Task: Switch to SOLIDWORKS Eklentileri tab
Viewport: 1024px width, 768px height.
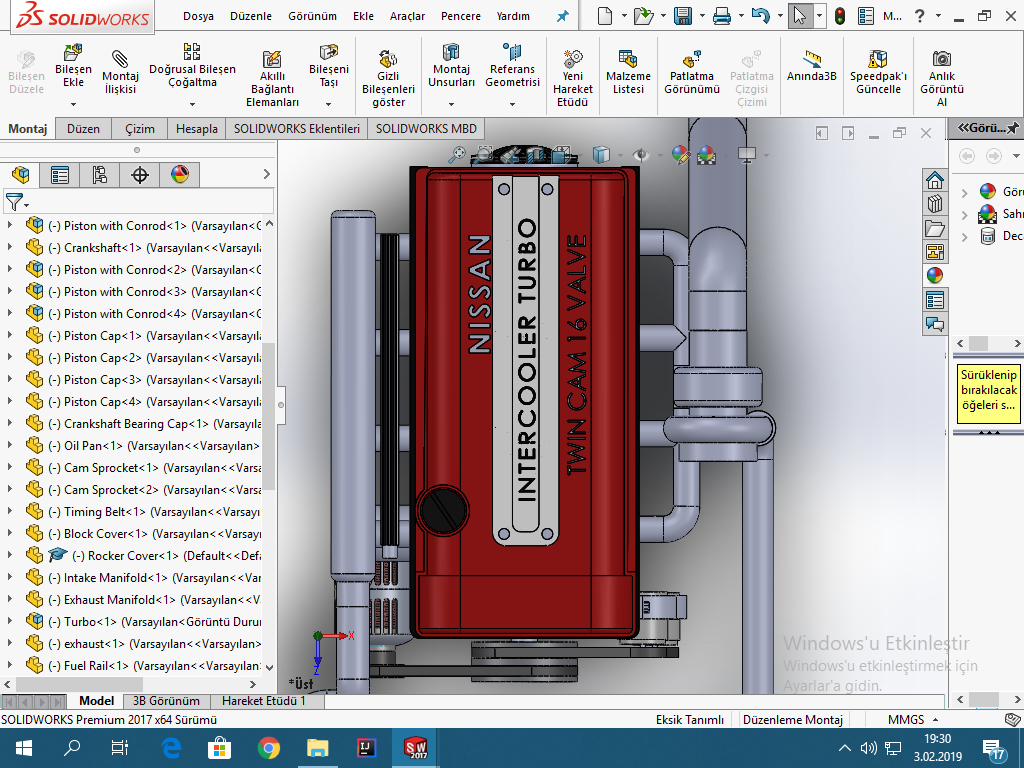Action: tap(296, 129)
